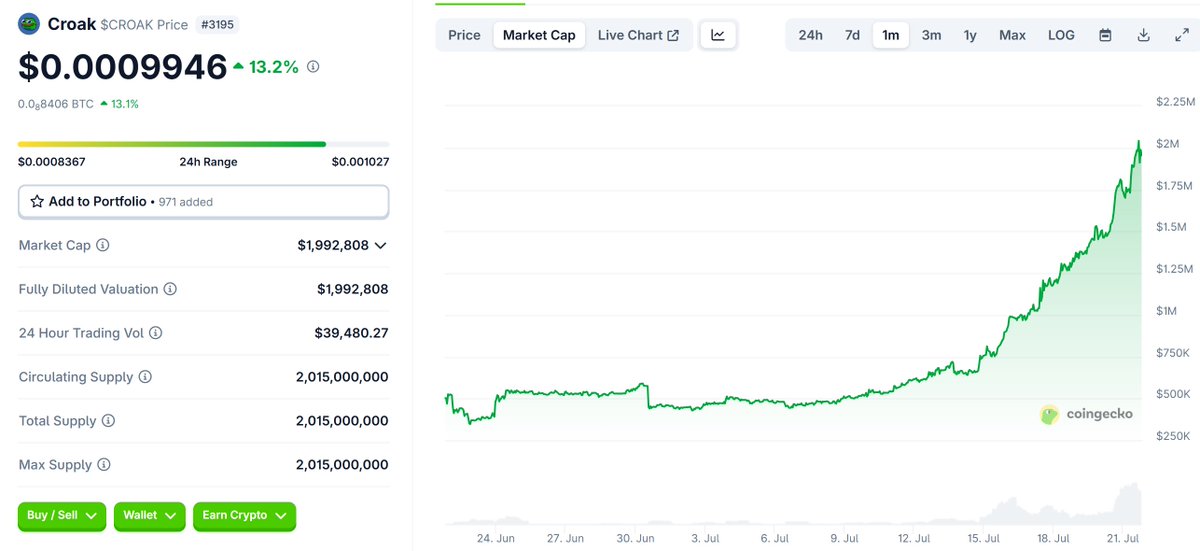Set chart range to Max
The image size is (1200, 551).
[1012, 35]
